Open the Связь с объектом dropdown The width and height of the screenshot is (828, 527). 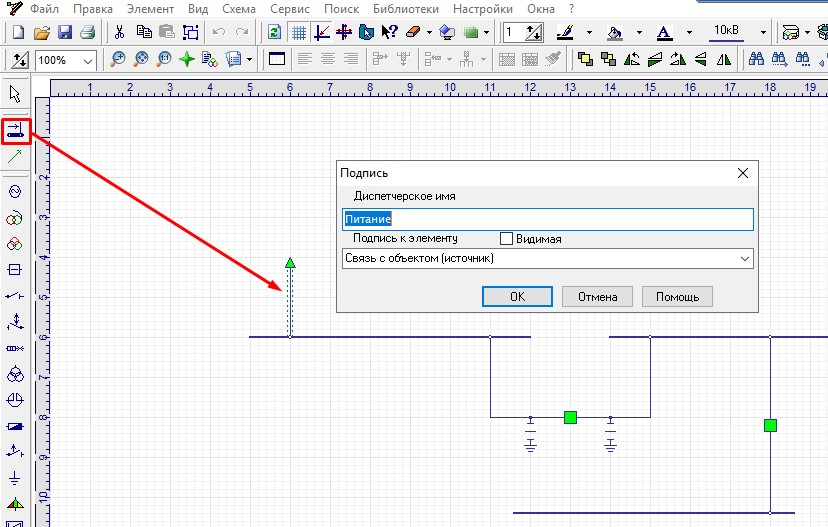pos(744,259)
